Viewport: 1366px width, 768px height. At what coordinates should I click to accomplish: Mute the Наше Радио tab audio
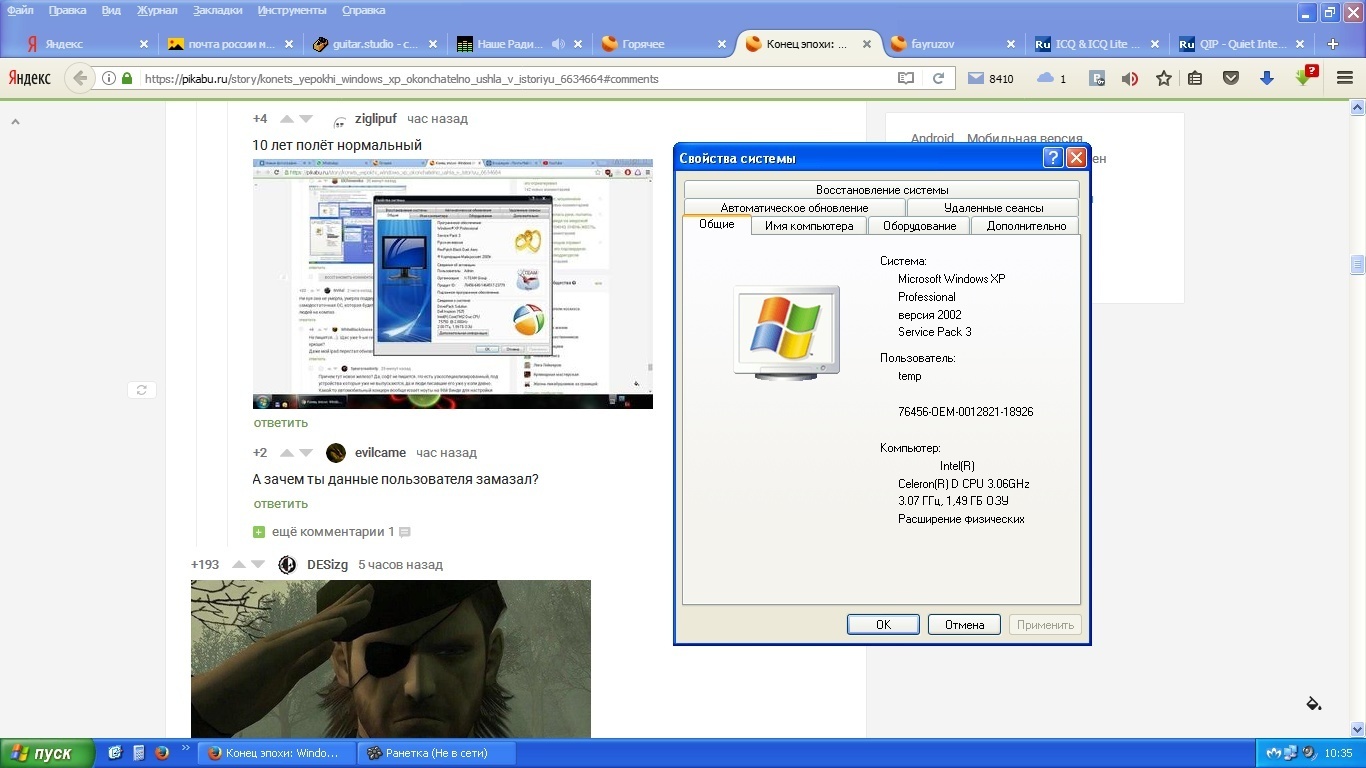click(558, 44)
